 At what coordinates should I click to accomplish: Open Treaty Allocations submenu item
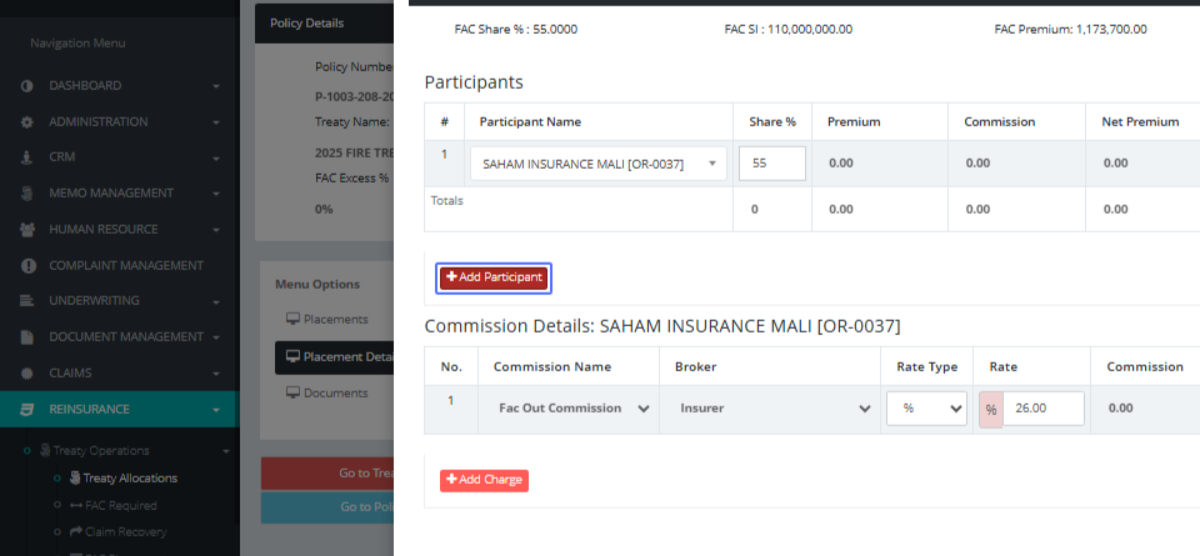[130, 478]
